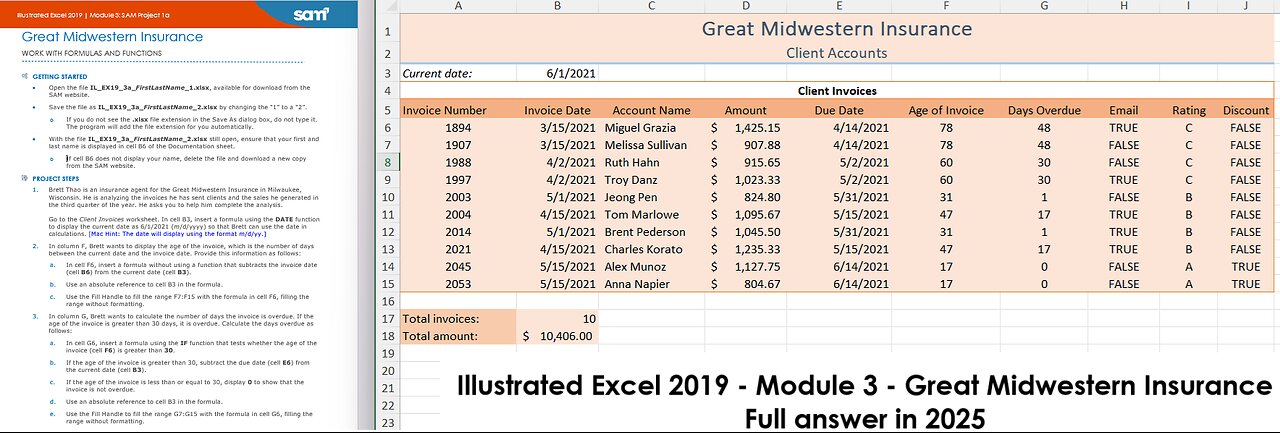Select column E header
This screenshot has width=1280, height=433.
coord(841,6)
